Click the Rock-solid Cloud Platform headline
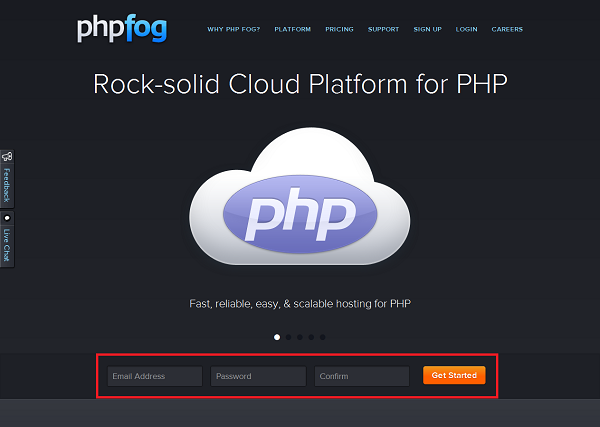 300,84
